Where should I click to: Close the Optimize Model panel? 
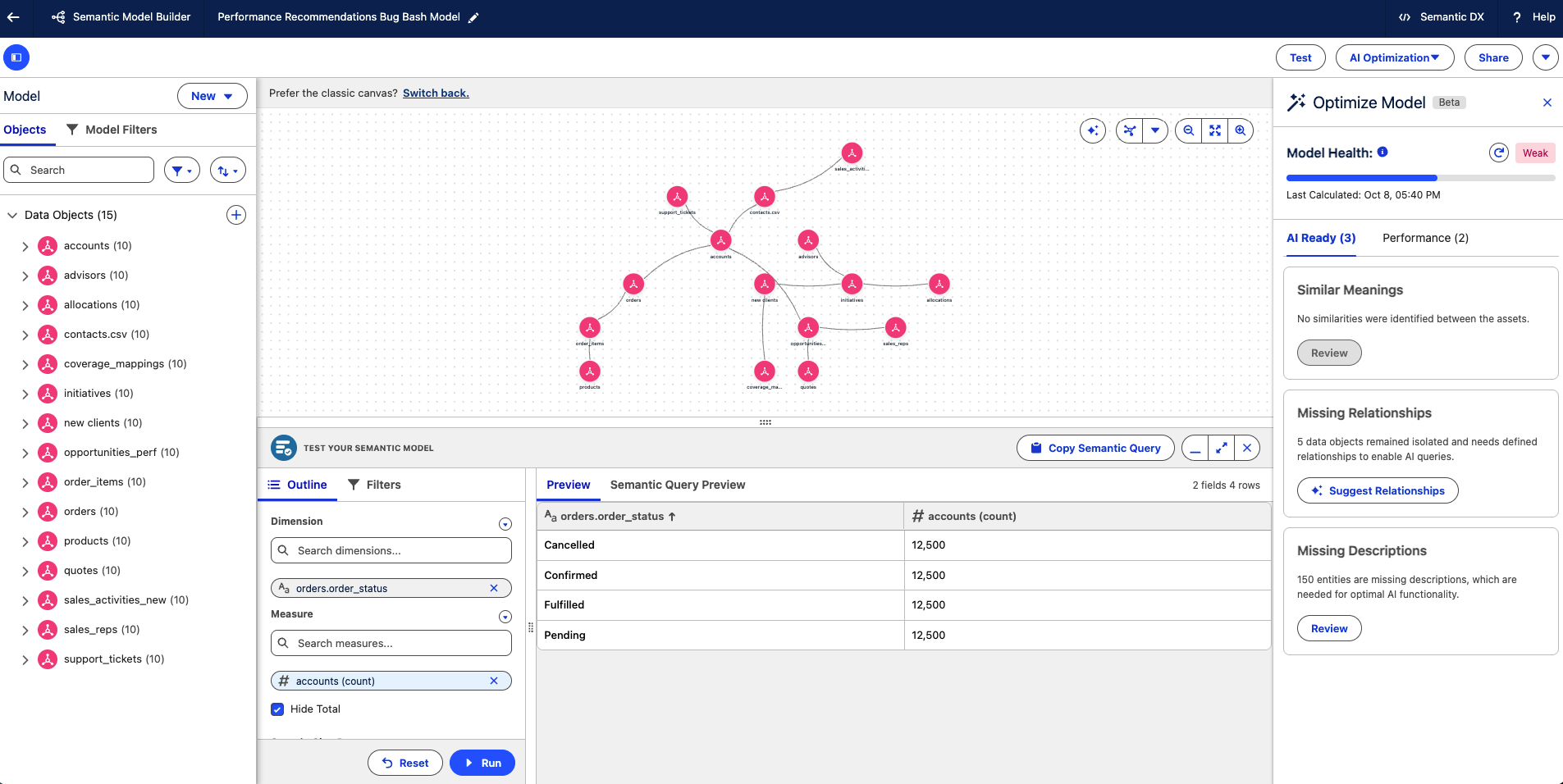pyautogui.click(x=1547, y=103)
